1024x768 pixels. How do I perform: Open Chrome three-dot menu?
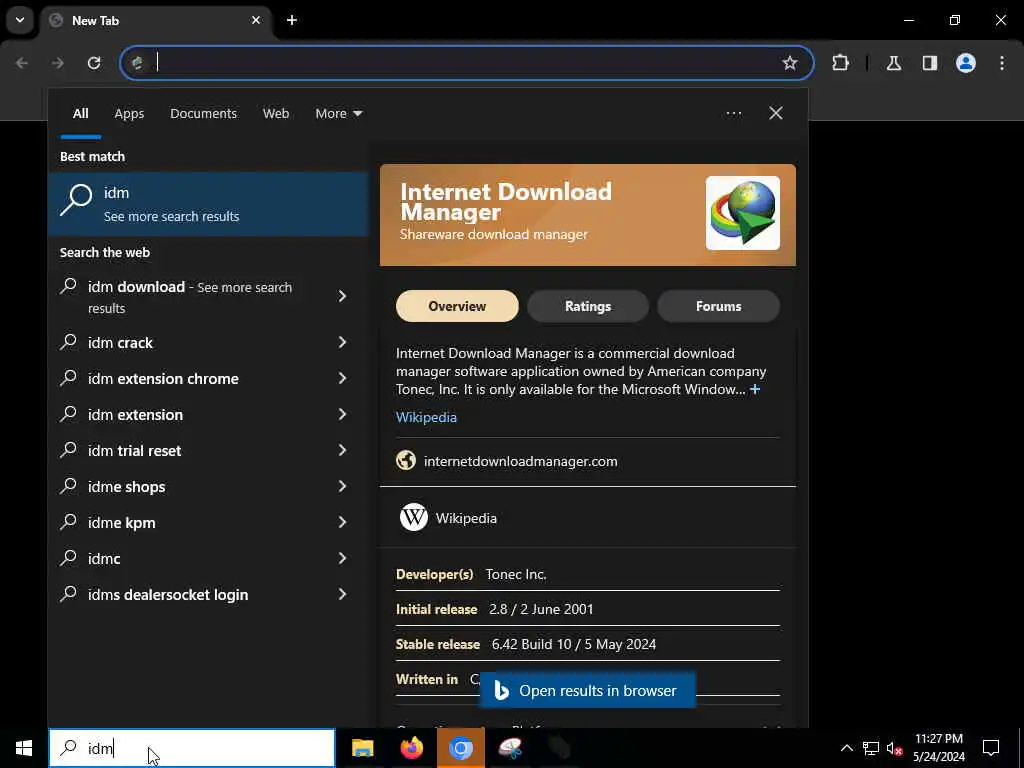[1002, 63]
